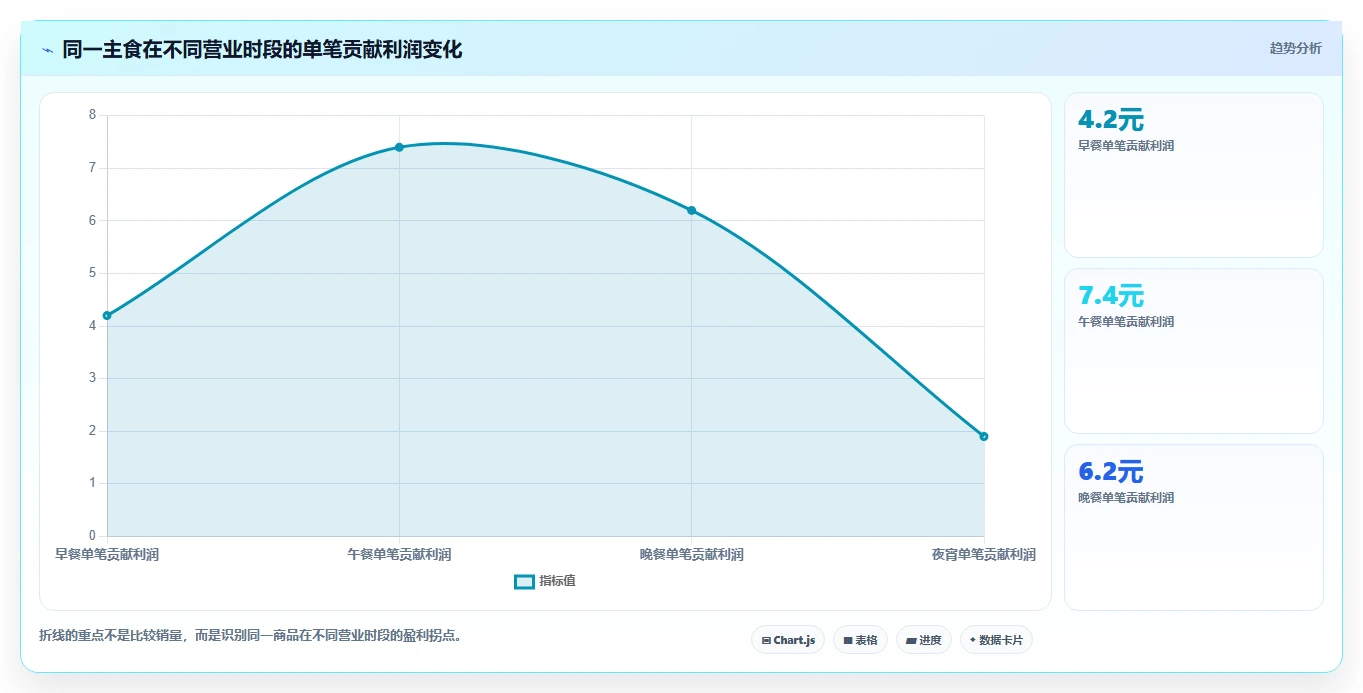Click the 早餐单笔贡献利润 x-axis label

click(x=107, y=554)
